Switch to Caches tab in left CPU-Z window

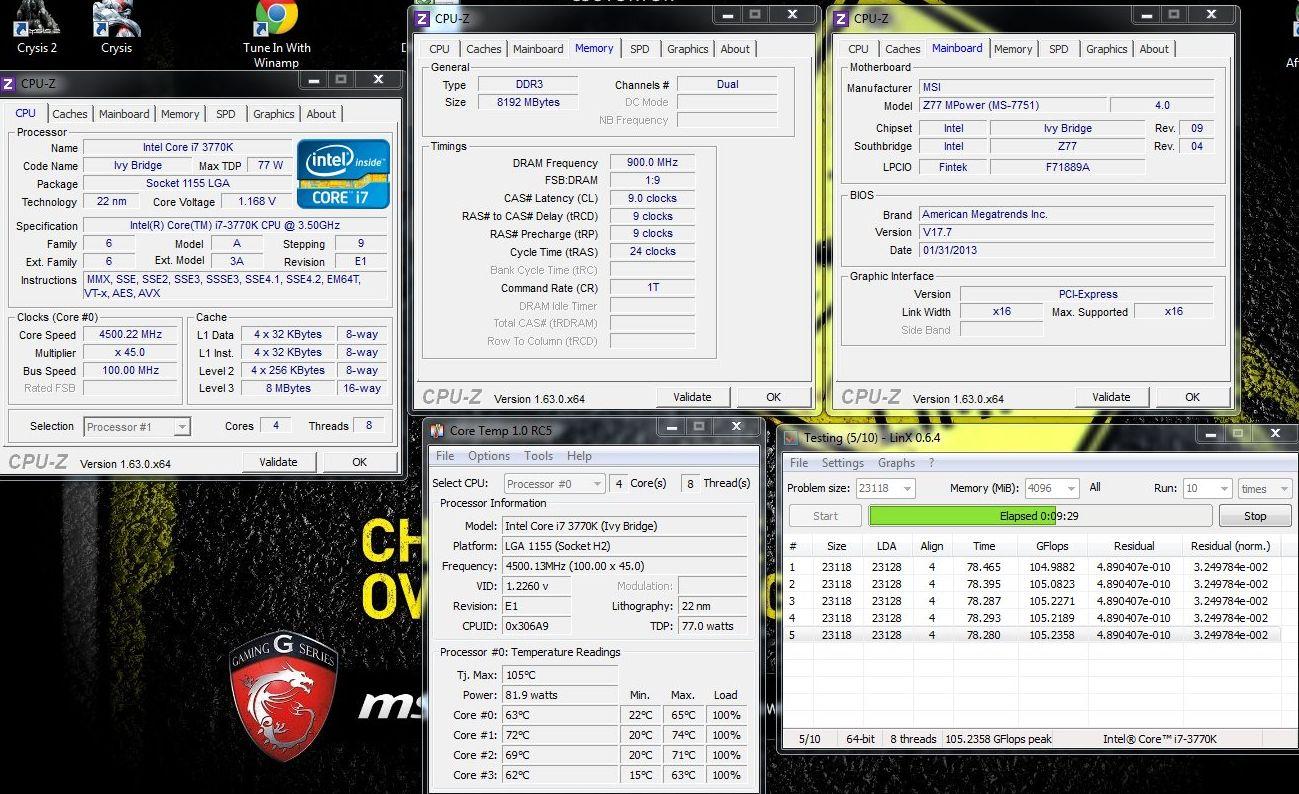pyautogui.click(x=70, y=114)
